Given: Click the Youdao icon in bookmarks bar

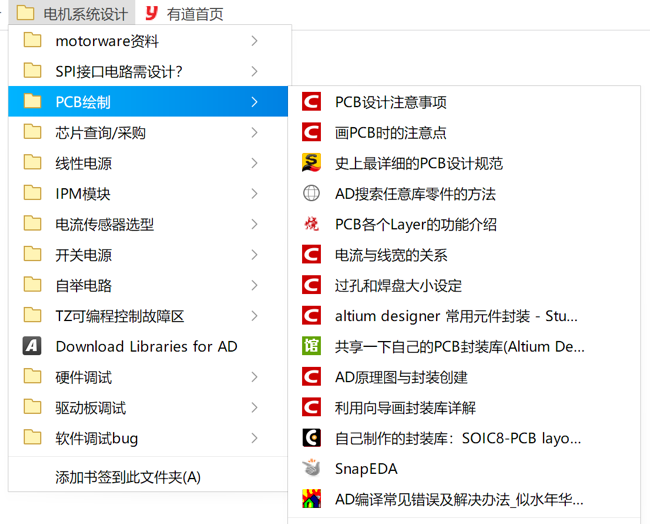Looking at the screenshot, I should [x=151, y=13].
